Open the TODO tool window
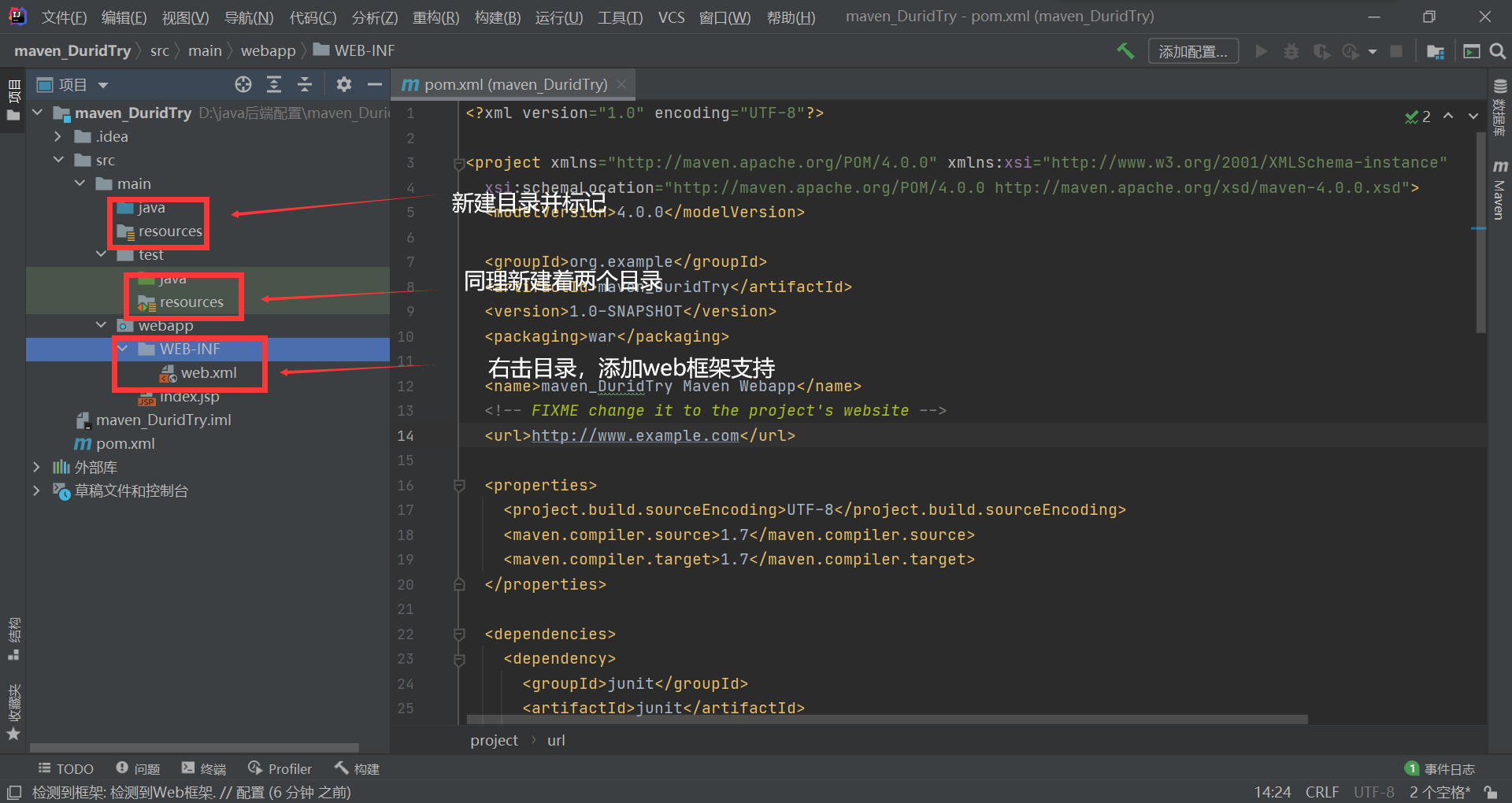Image resolution: width=1512 pixels, height=803 pixels. pyautogui.click(x=66, y=768)
